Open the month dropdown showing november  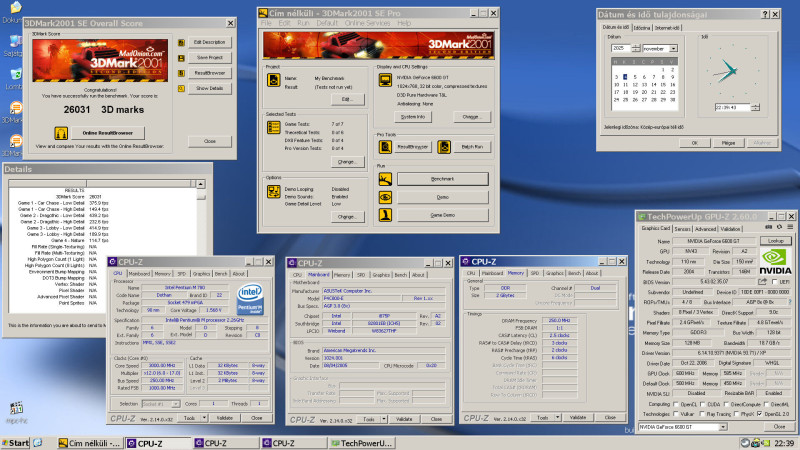coord(674,47)
